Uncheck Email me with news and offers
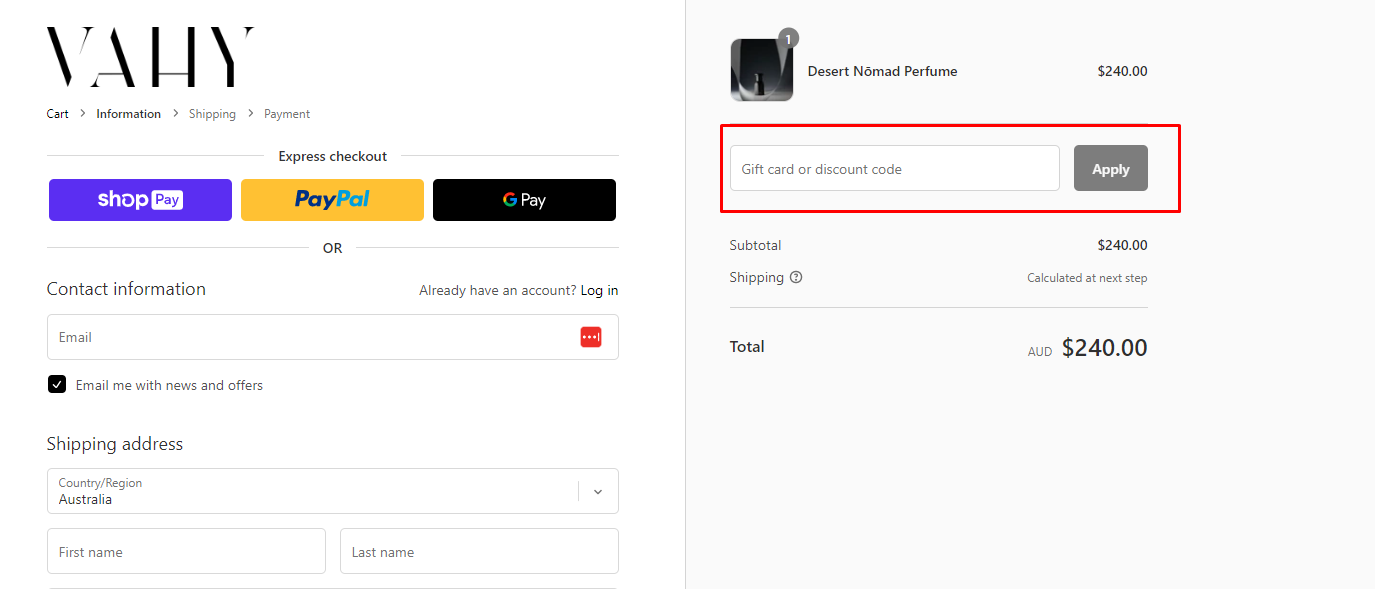This screenshot has height=589, width=1375. point(57,385)
